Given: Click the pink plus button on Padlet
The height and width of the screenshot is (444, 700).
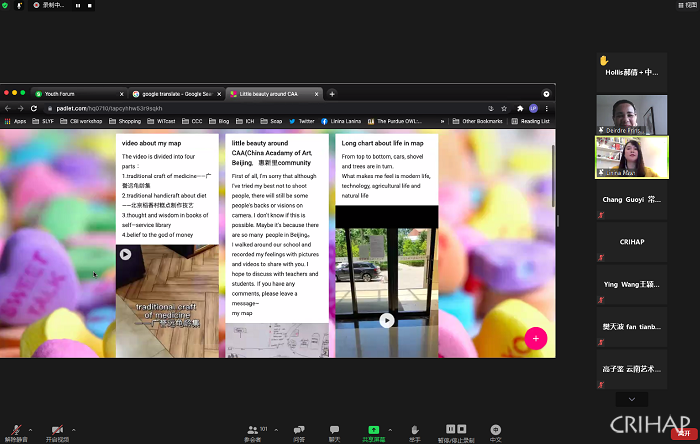Looking at the screenshot, I should (x=536, y=338).
